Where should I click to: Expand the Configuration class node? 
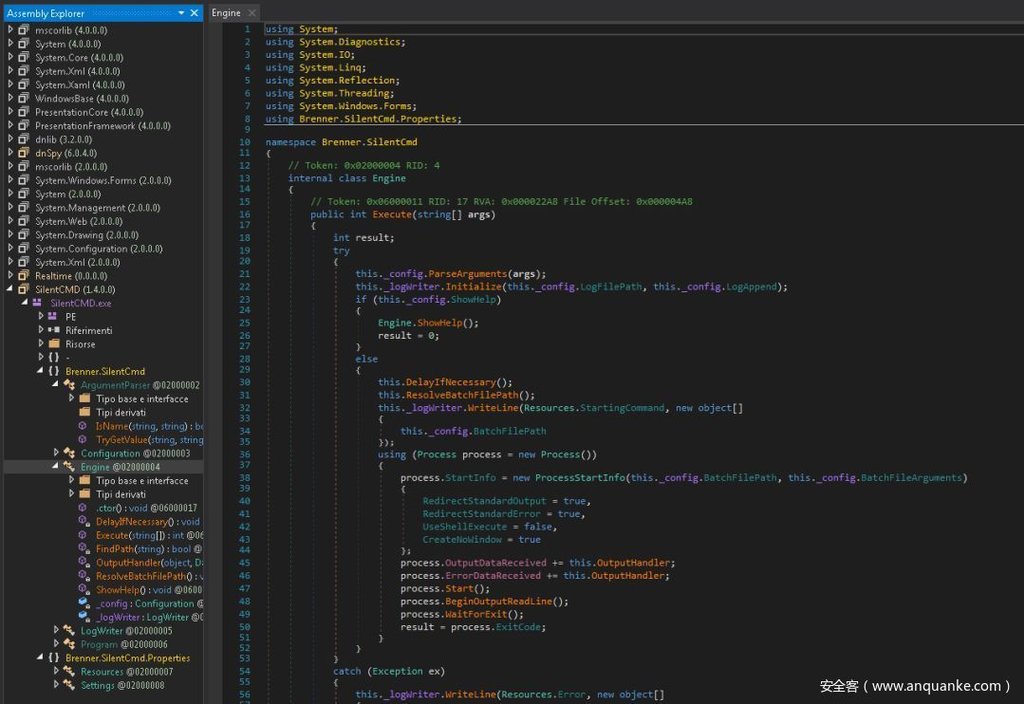click(57, 453)
